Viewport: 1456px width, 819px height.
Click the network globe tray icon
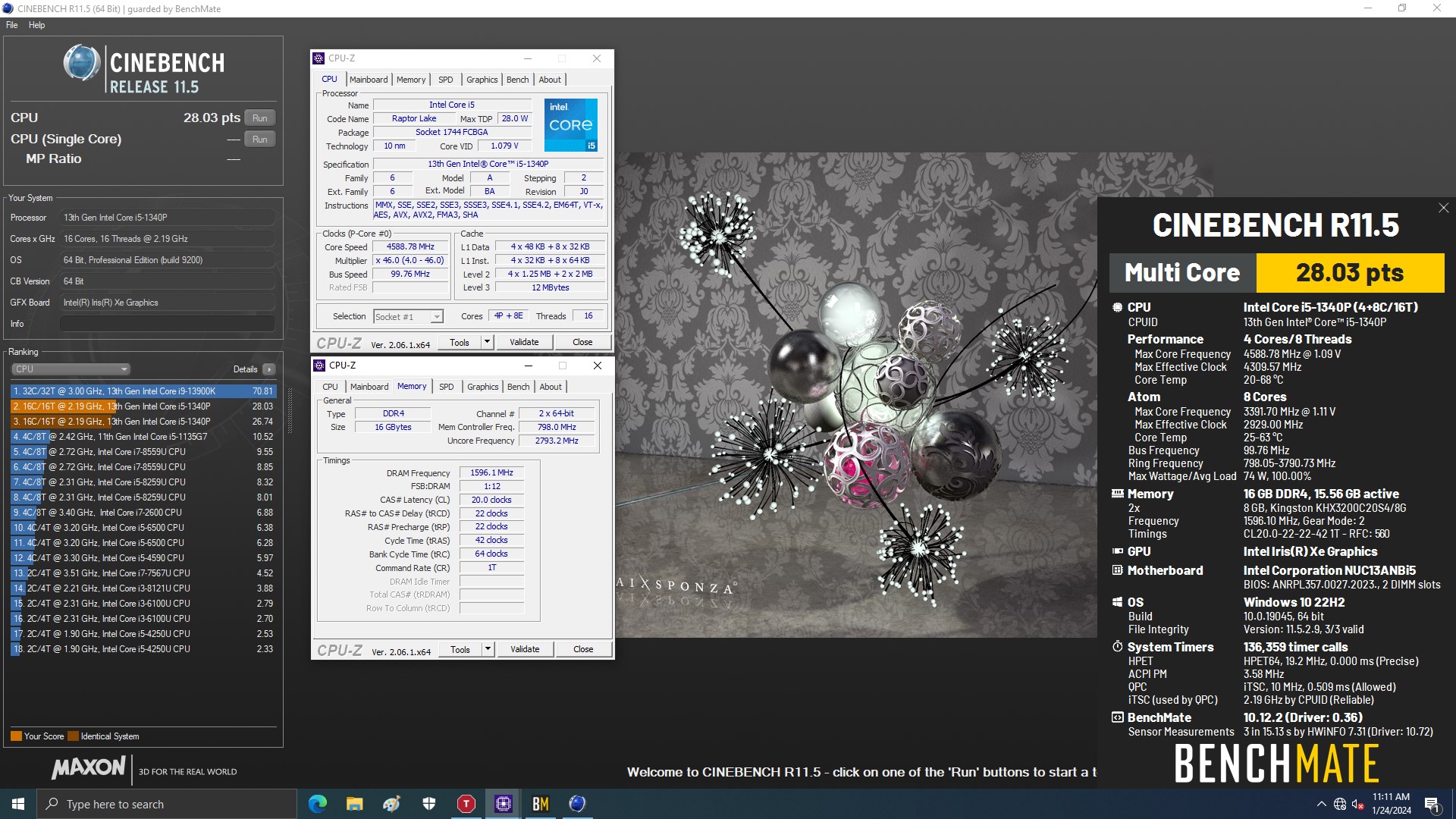[x=1340, y=804]
